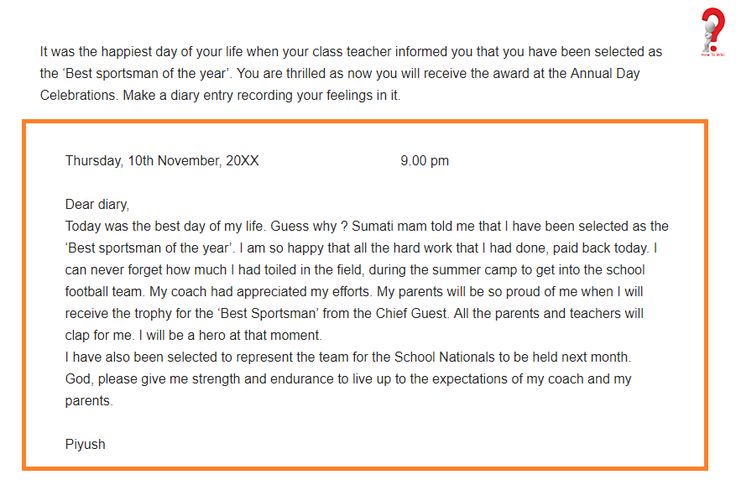Screen dimensions: 736x480
Task: Click 'Celebrations' in the prompt paragraph
Action: tap(79, 96)
